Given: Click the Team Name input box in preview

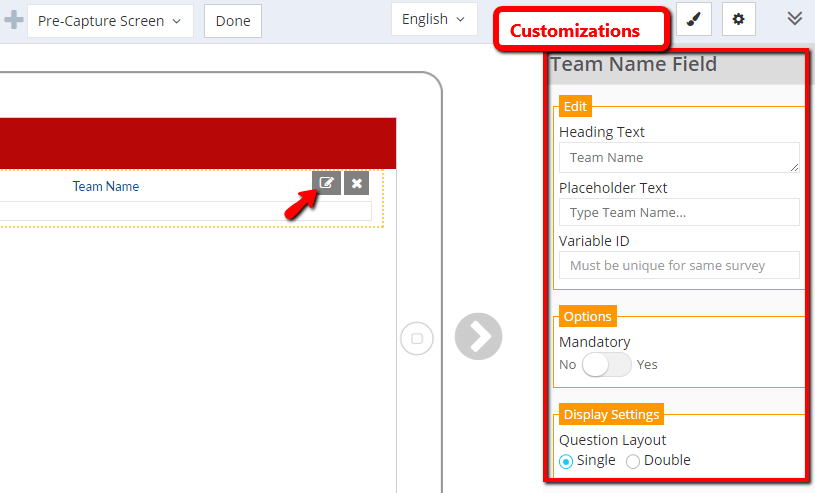Looking at the screenshot, I should point(186,211).
